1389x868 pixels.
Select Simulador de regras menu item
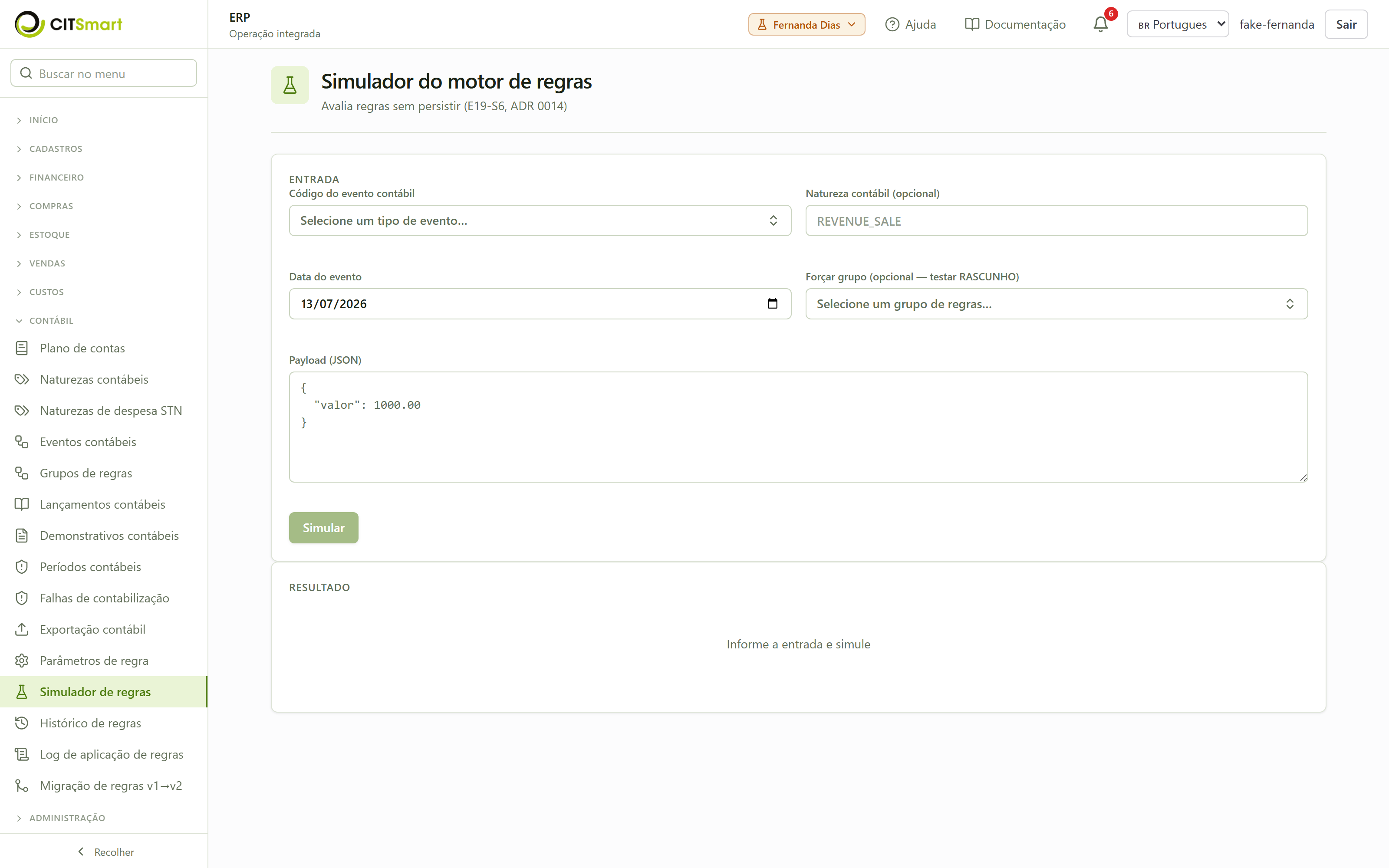(x=104, y=692)
